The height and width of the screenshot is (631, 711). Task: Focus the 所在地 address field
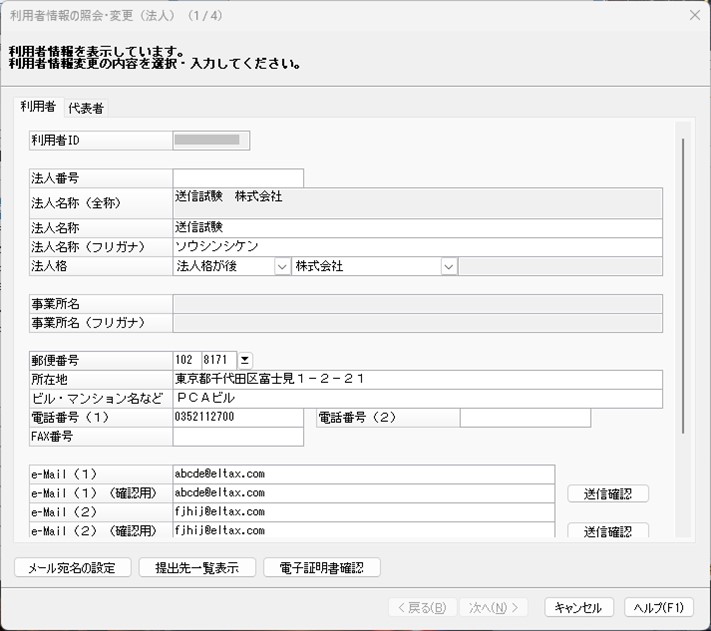pyautogui.click(x=418, y=379)
